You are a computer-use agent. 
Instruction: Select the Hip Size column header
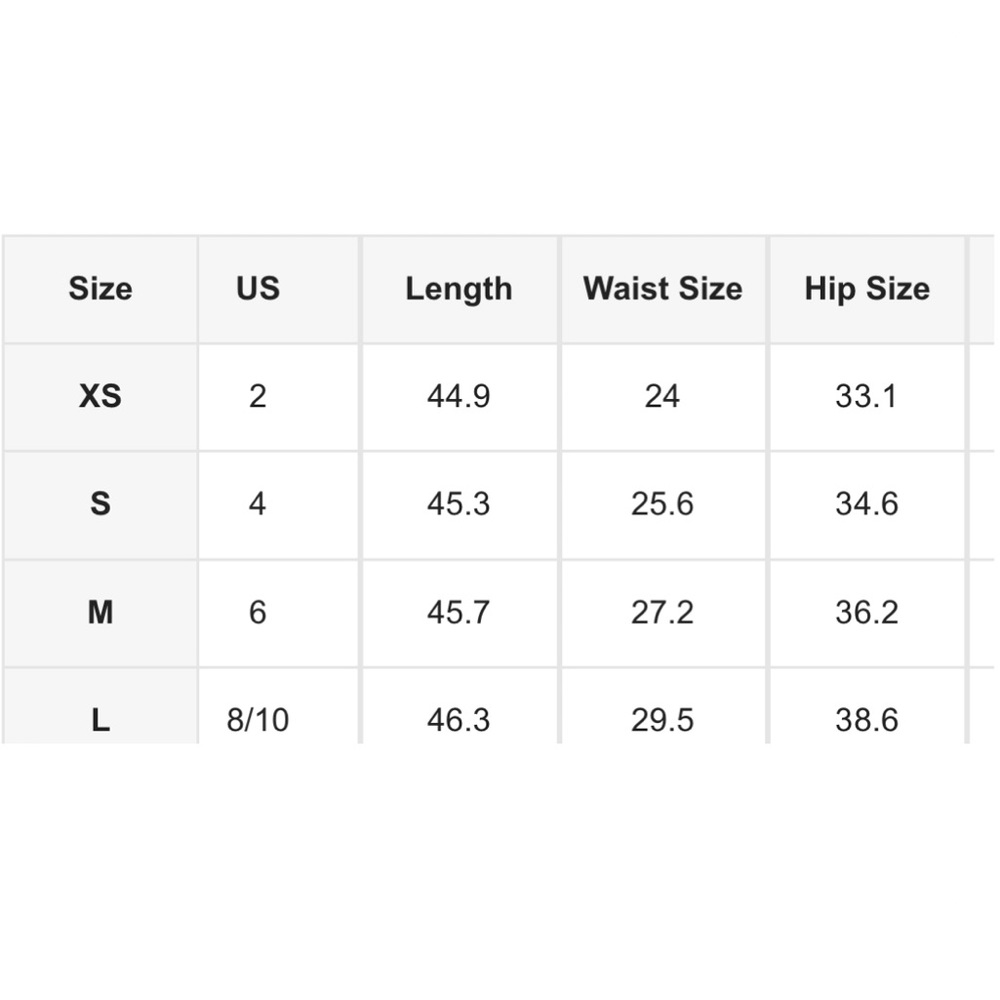tap(867, 289)
